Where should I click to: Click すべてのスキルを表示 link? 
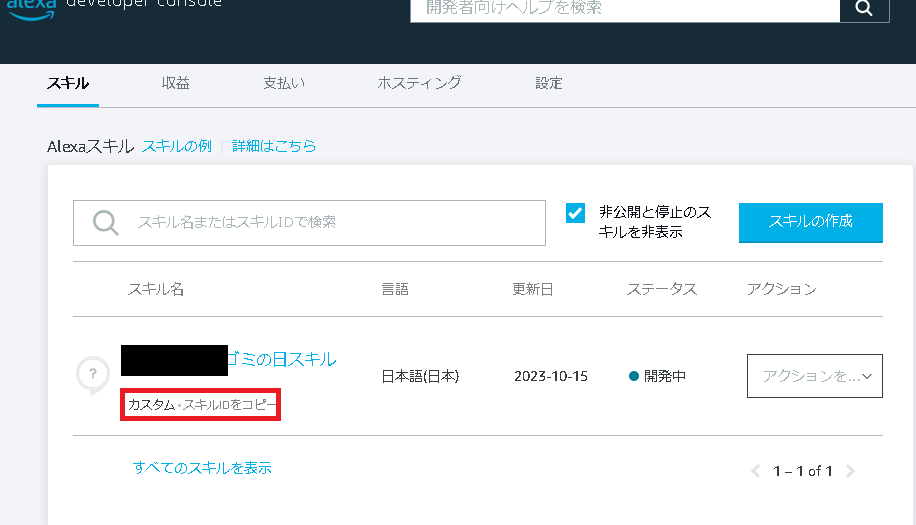click(x=202, y=468)
